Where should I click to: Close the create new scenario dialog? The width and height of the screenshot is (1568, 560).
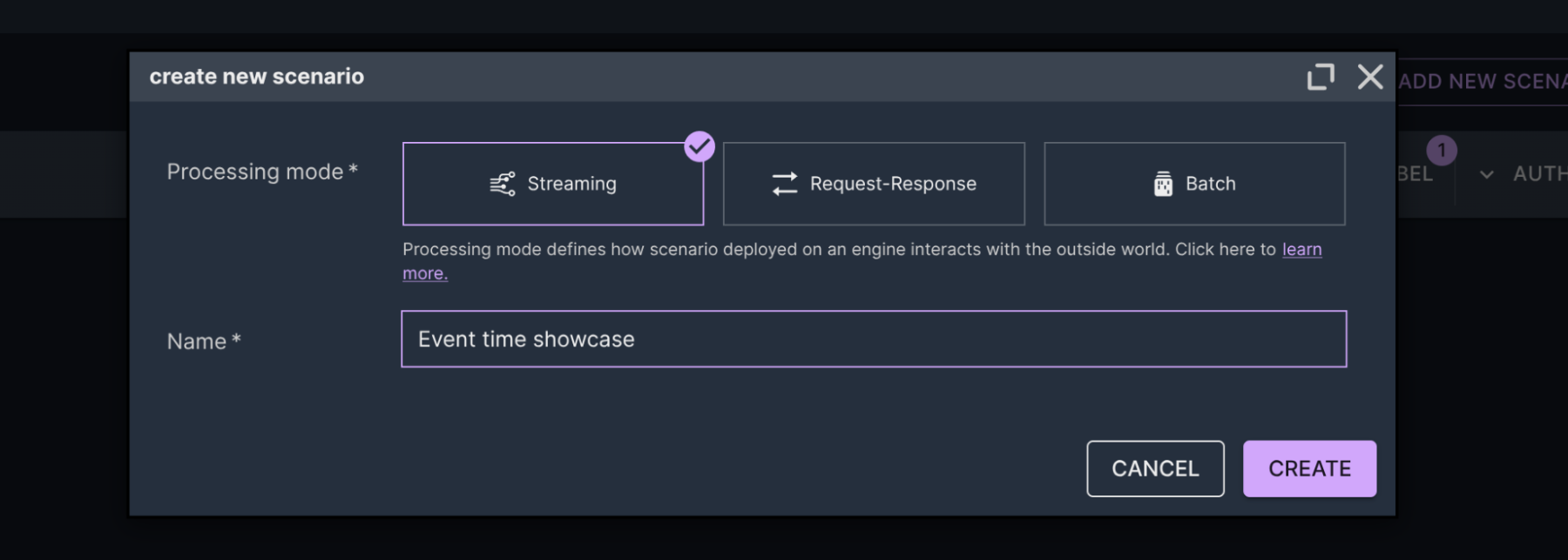click(1369, 77)
